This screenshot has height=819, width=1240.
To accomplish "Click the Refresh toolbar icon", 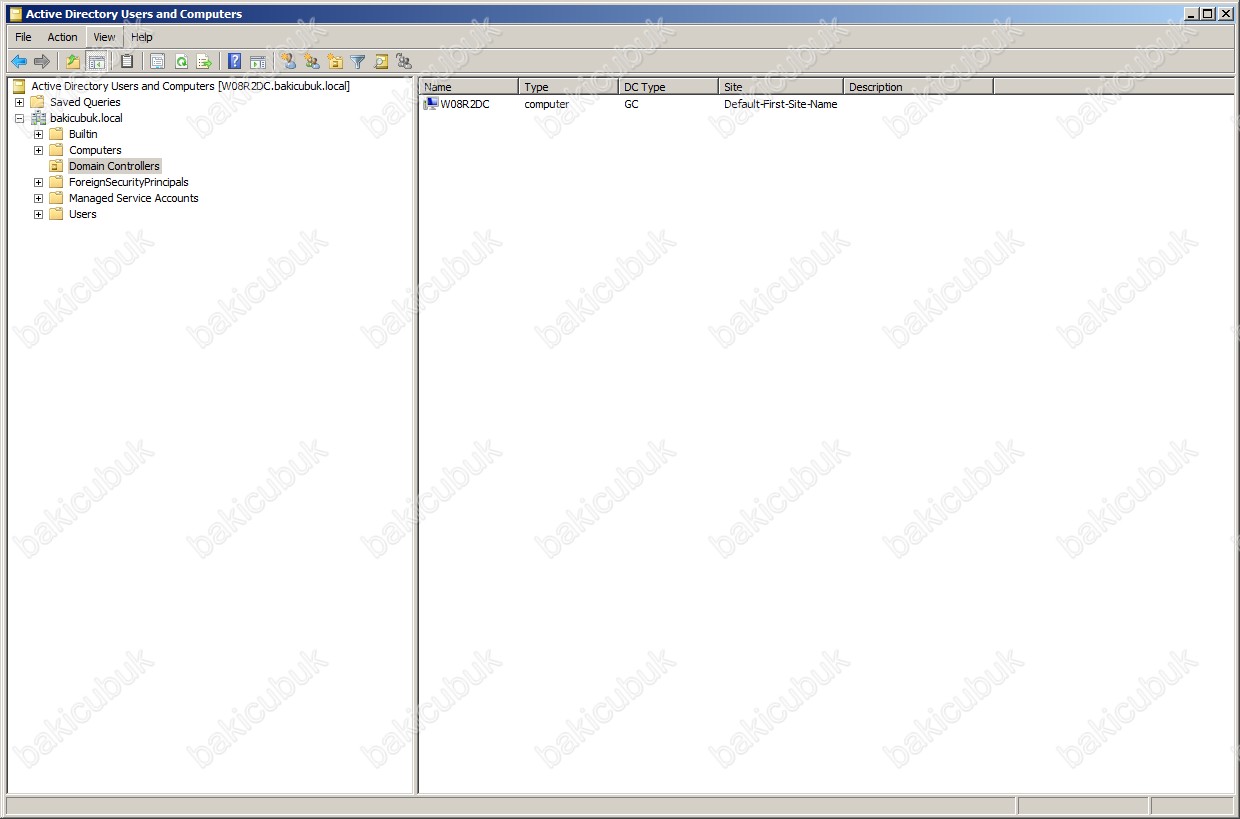I will click(181, 62).
